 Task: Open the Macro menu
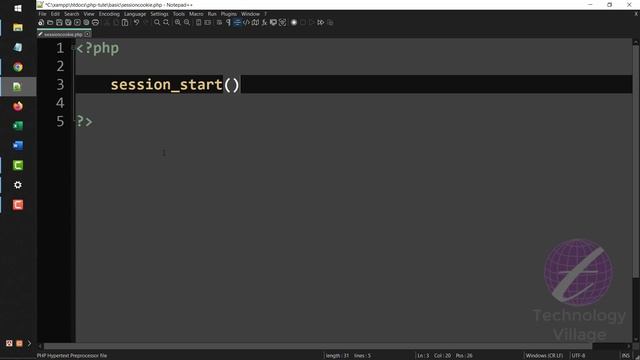(x=196, y=14)
